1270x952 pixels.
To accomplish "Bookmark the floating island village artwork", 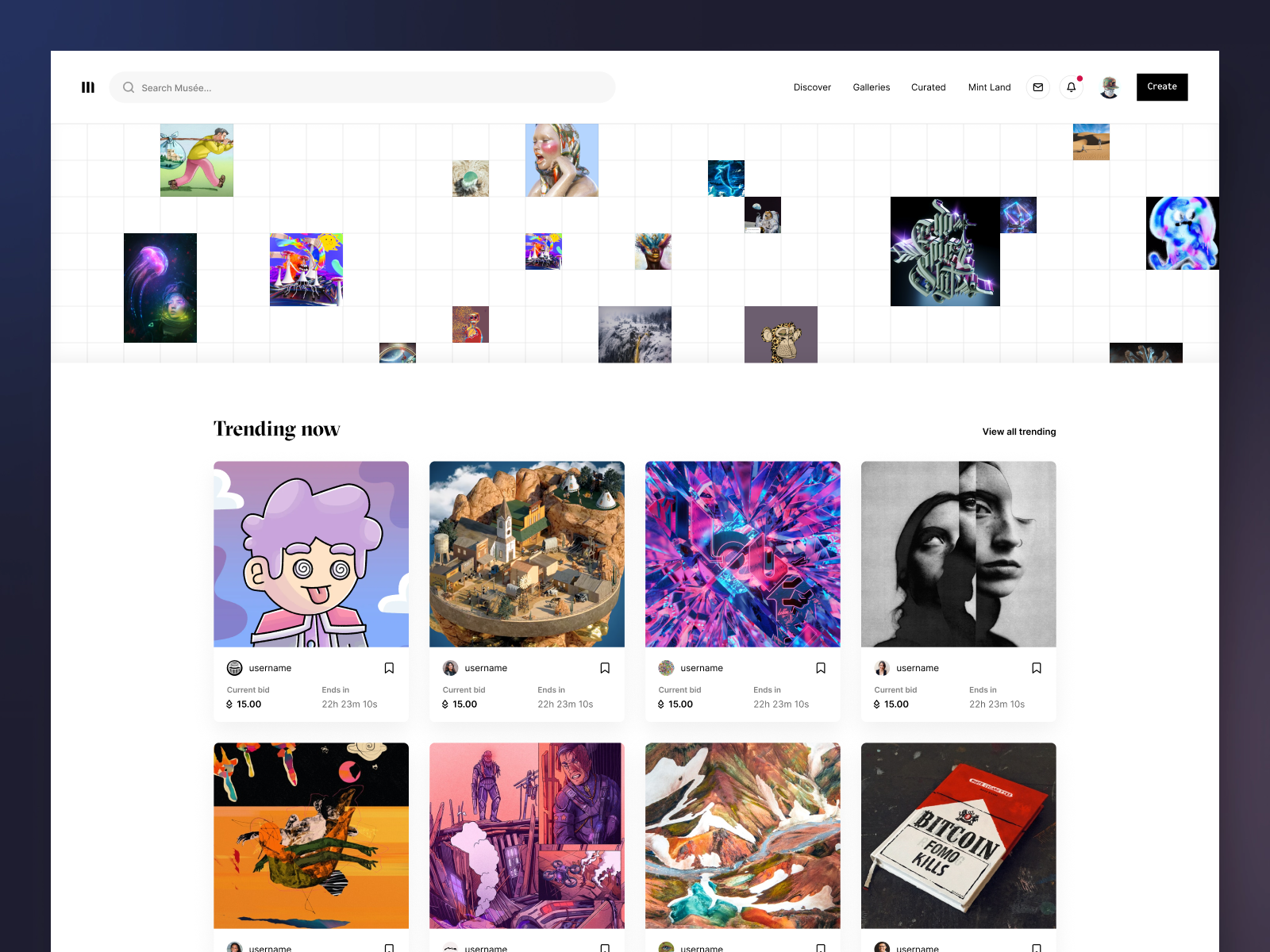I will pos(605,668).
